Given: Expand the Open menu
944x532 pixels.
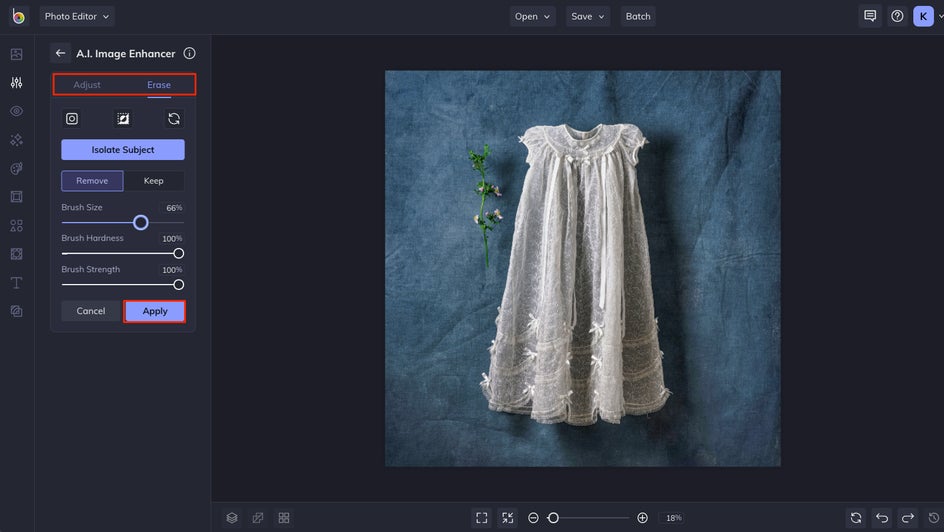Looking at the screenshot, I should pos(532,16).
